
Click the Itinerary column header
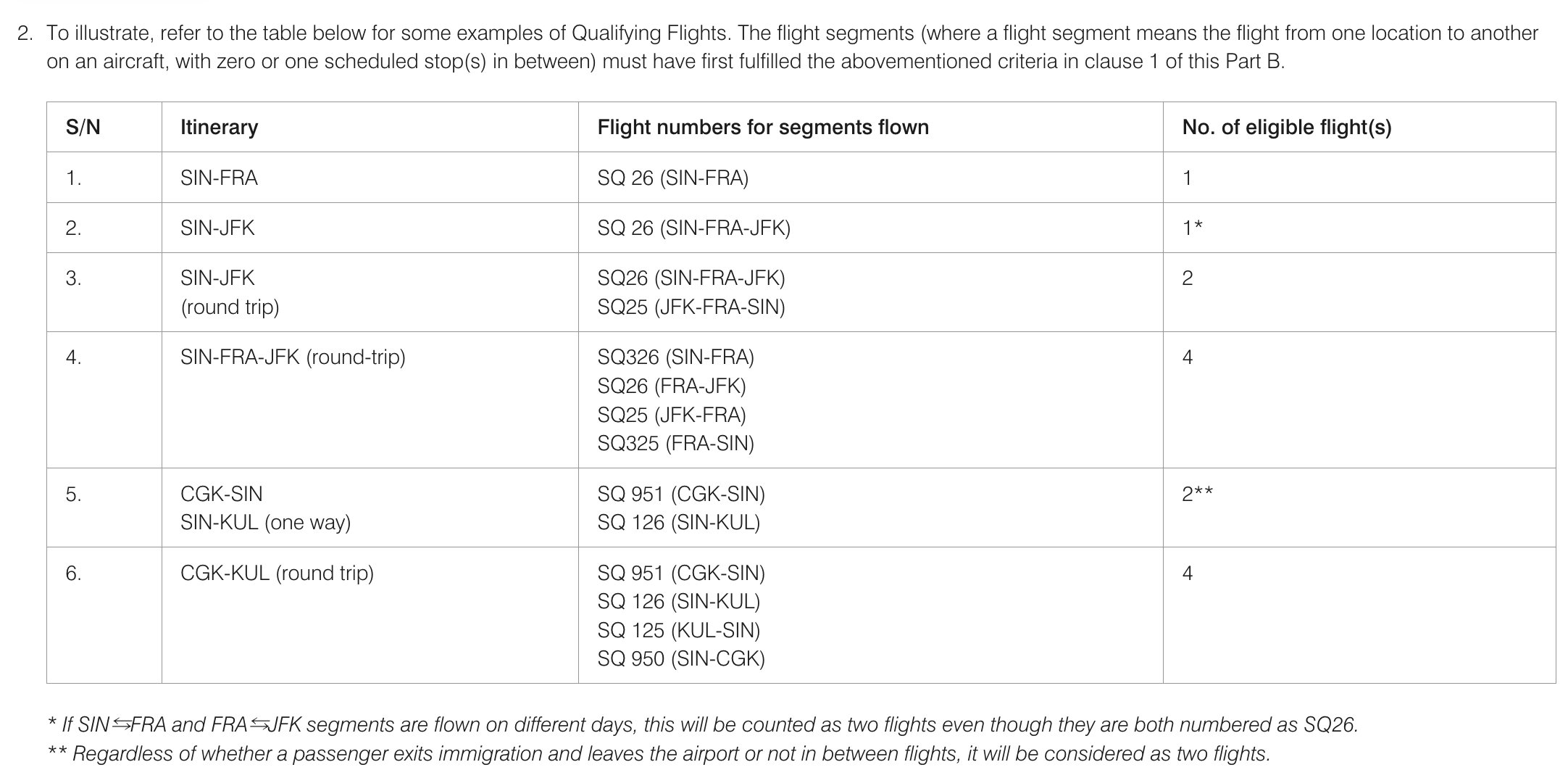click(219, 128)
